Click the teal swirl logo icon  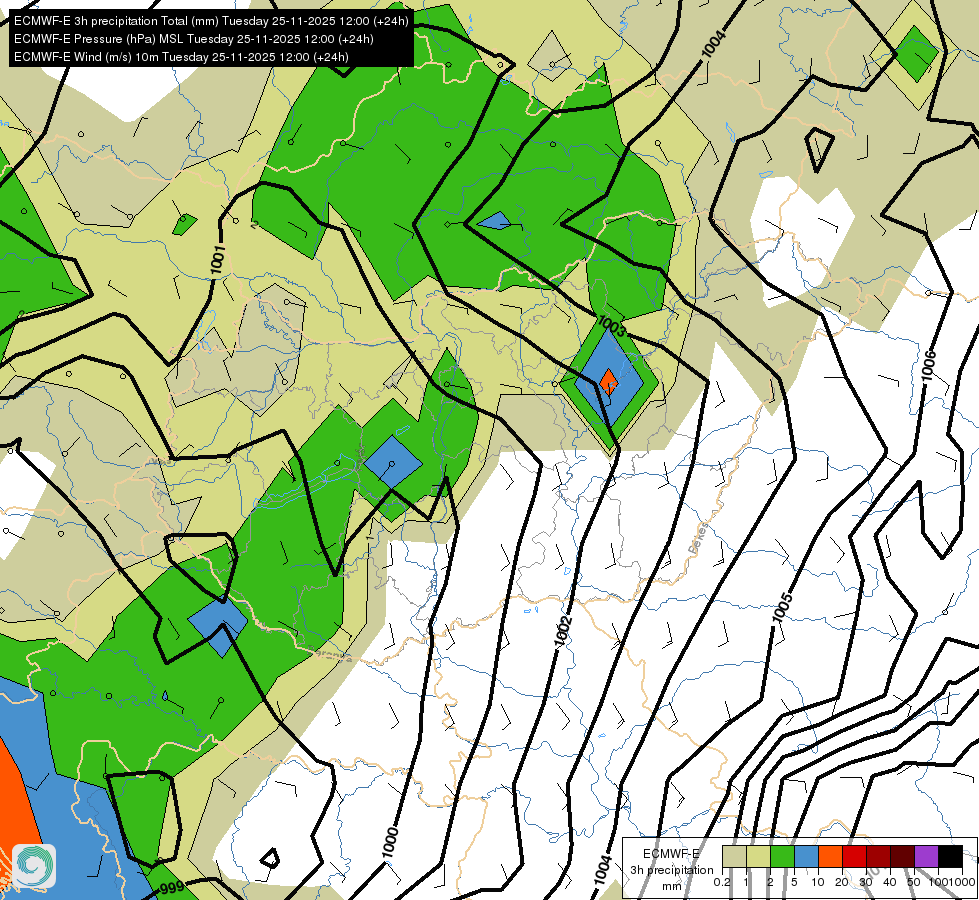pyautogui.click(x=34, y=865)
